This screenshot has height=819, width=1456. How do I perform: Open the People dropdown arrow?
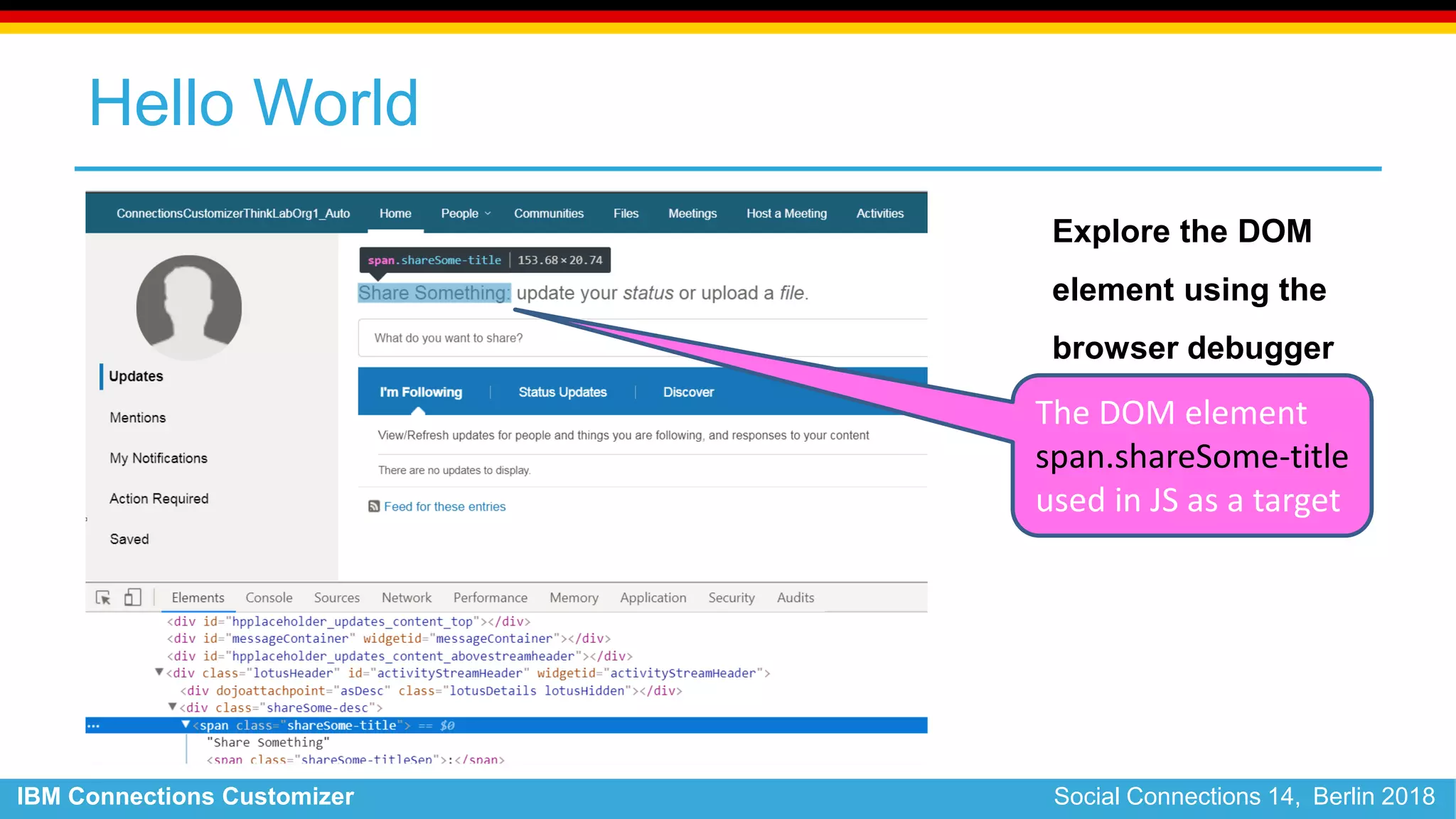click(488, 213)
